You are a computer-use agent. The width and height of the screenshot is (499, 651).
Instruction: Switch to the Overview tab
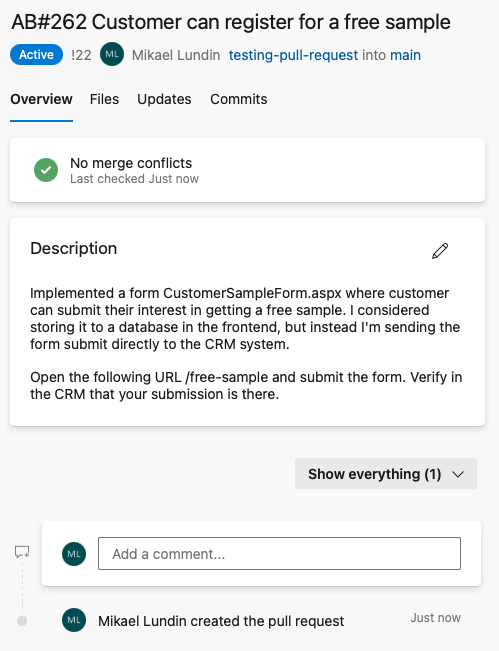click(x=42, y=99)
